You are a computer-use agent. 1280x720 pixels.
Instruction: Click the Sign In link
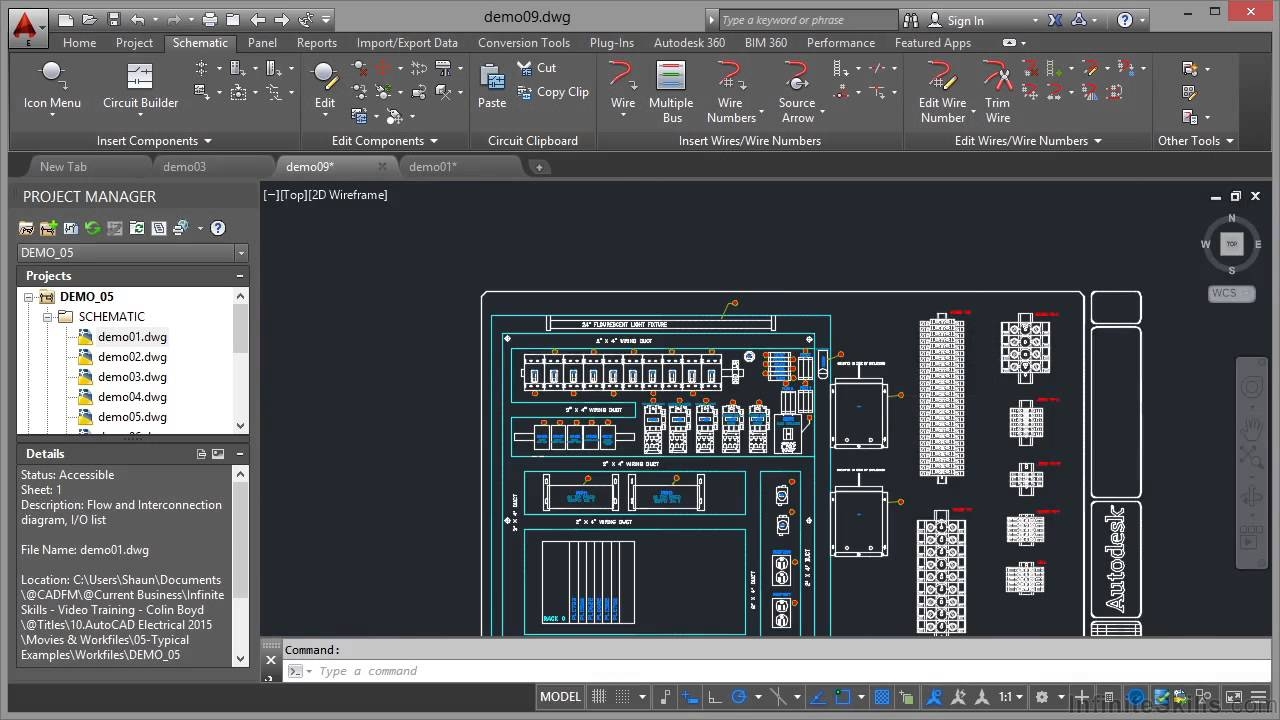pyautogui.click(x=964, y=19)
